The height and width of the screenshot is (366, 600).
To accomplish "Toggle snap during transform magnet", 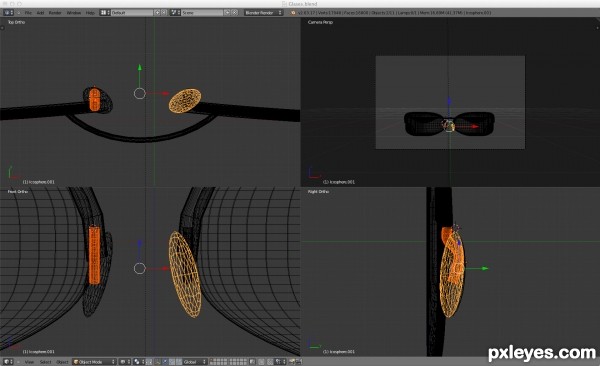I will click(x=270, y=362).
